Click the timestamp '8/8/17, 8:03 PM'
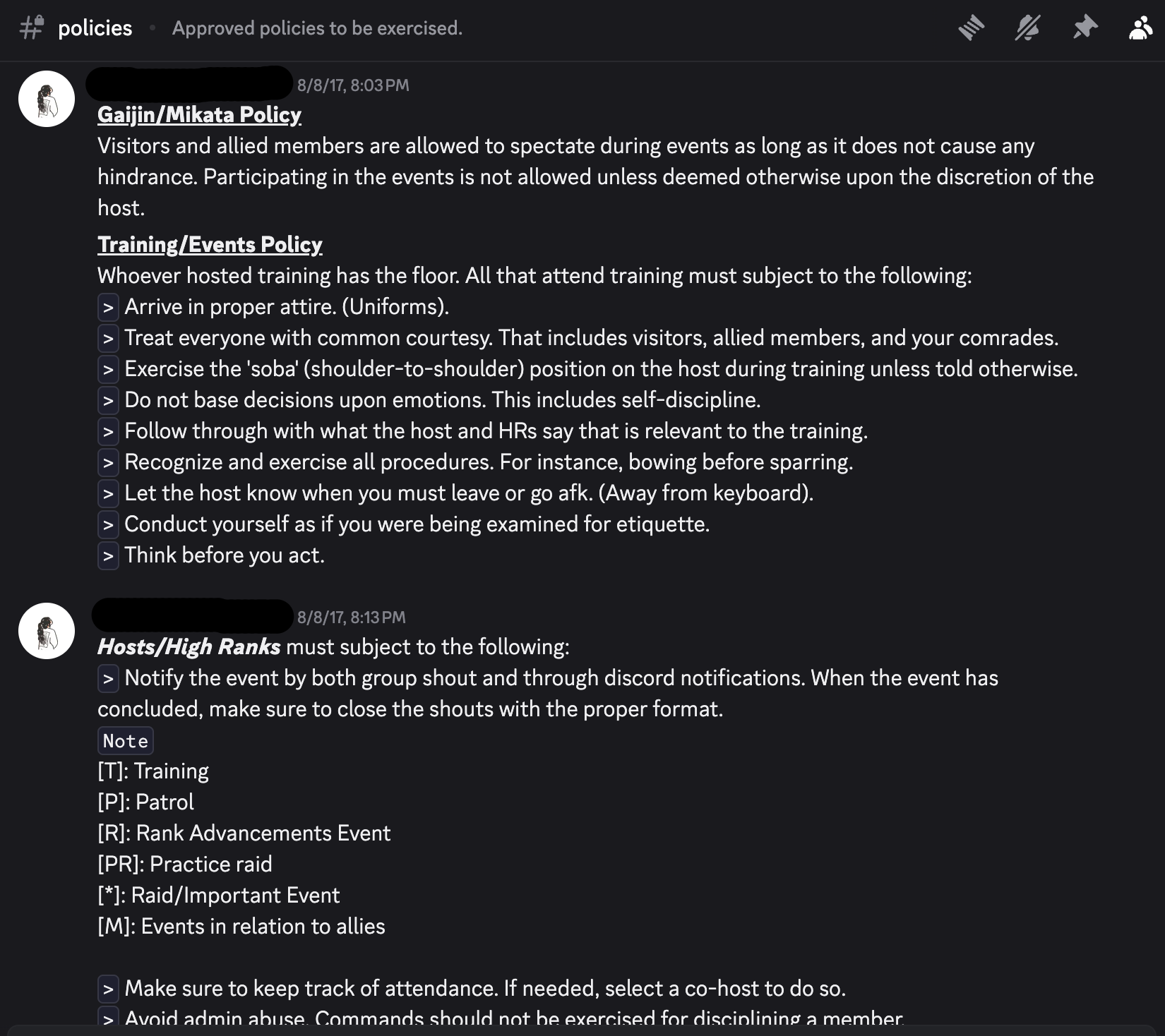 coord(353,85)
